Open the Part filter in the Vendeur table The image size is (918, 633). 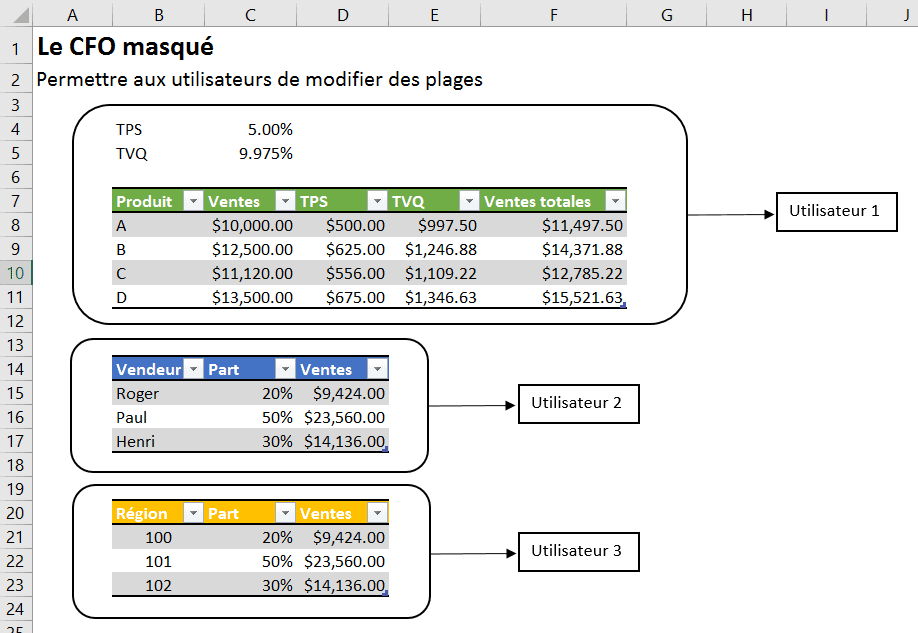click(285, 369)
